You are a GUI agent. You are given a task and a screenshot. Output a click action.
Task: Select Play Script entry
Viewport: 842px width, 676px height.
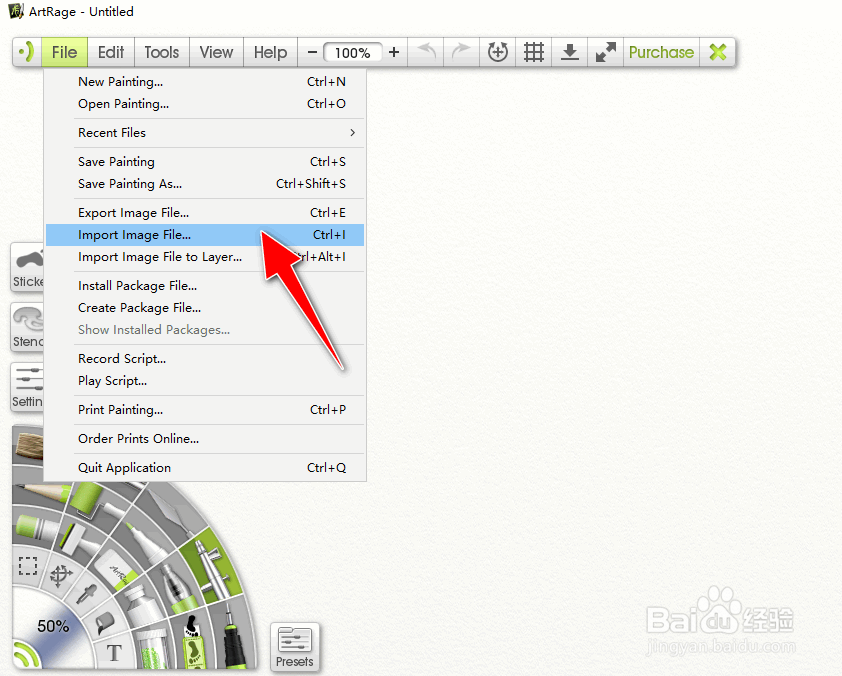click(x=205, y=381)
